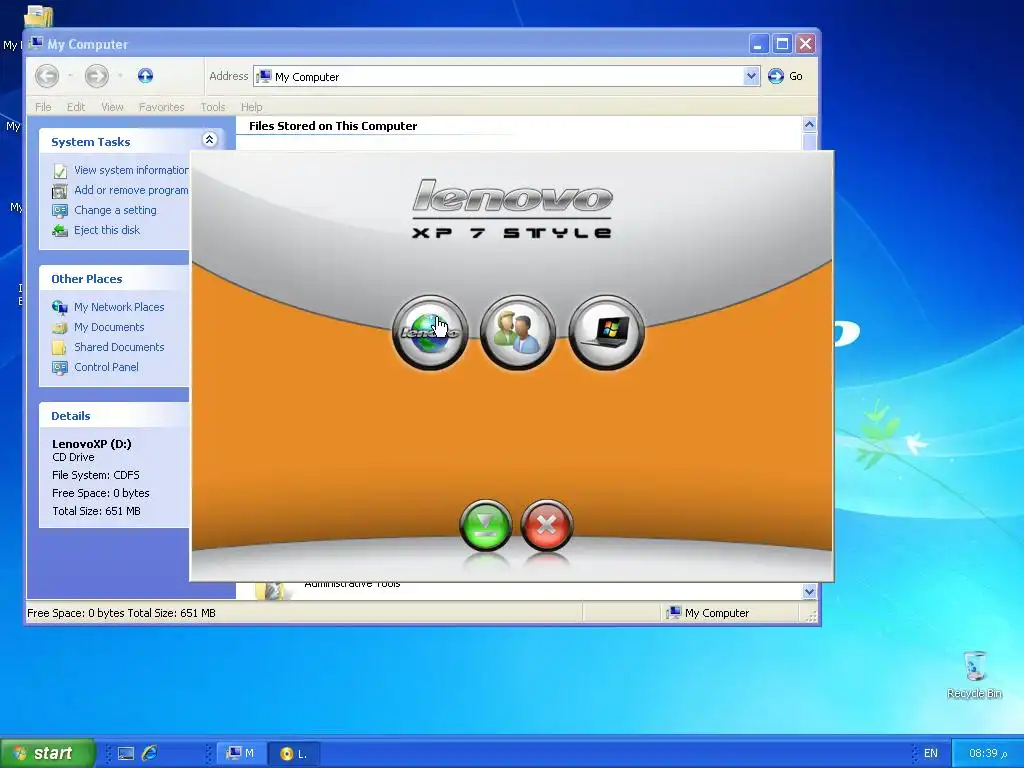The height and width of the screenshot is (768, 1024).
Task: Click status bar free space text
Action: 121,613
